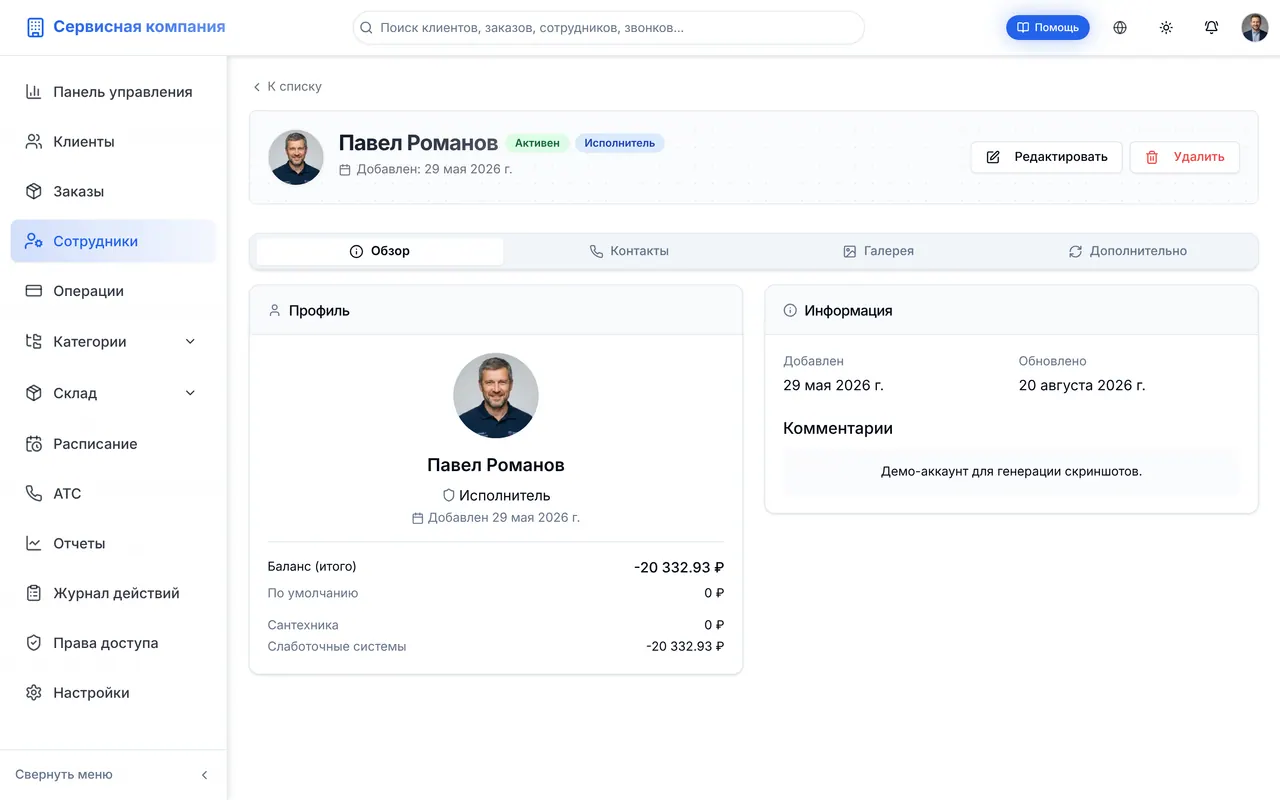1280x800 pixels.
Task: Click the Редактировать button
Action: click(1047, 157)
